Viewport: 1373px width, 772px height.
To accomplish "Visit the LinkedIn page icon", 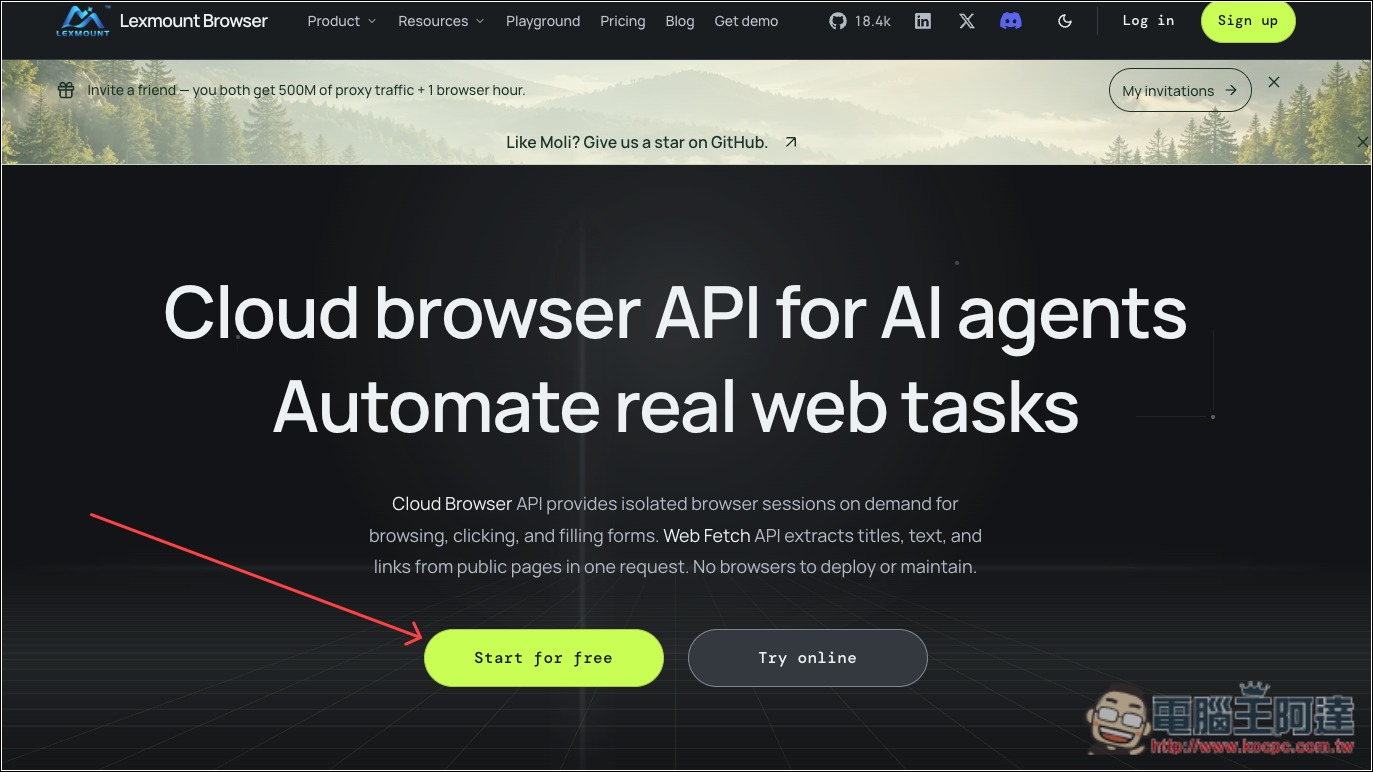I will (923, 21).
